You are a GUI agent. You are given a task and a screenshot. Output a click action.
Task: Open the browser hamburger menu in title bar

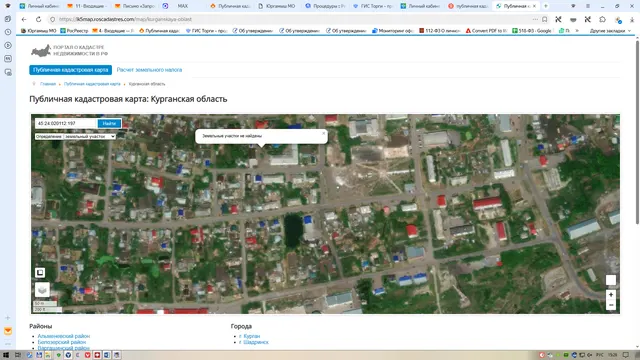click(588, 6)
